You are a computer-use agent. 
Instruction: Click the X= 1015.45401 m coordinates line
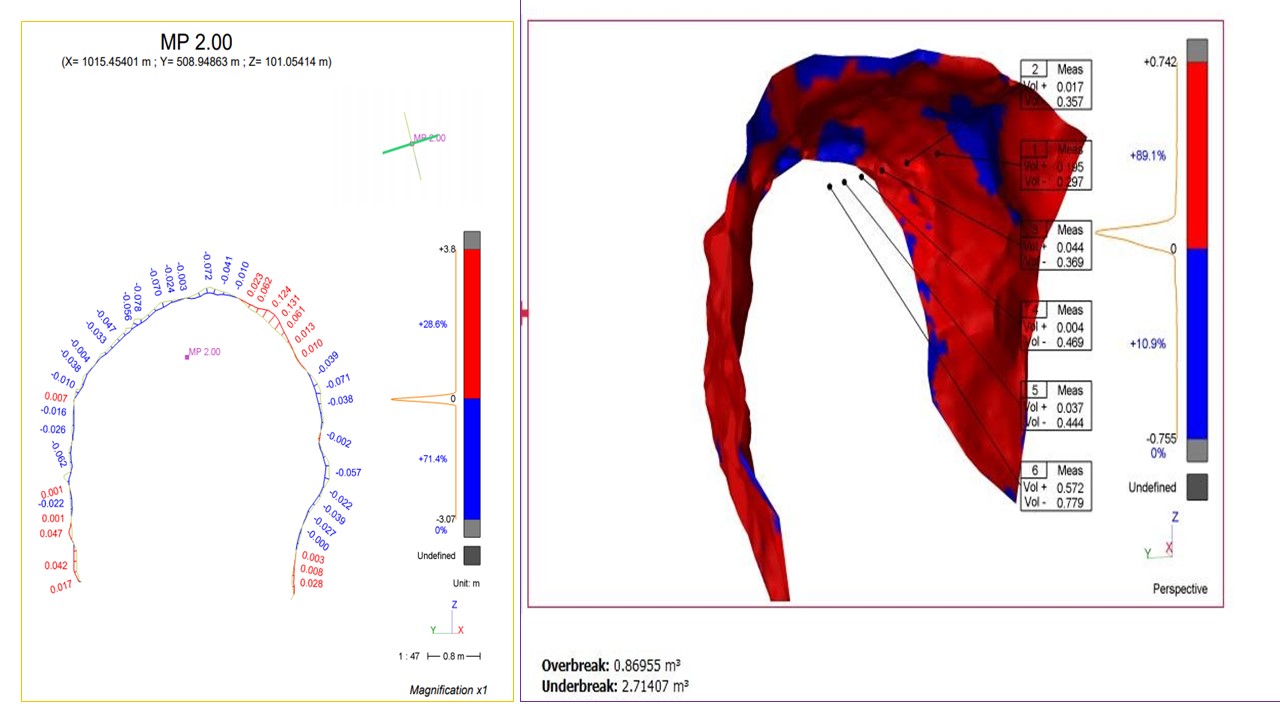(x=196, y=62)
